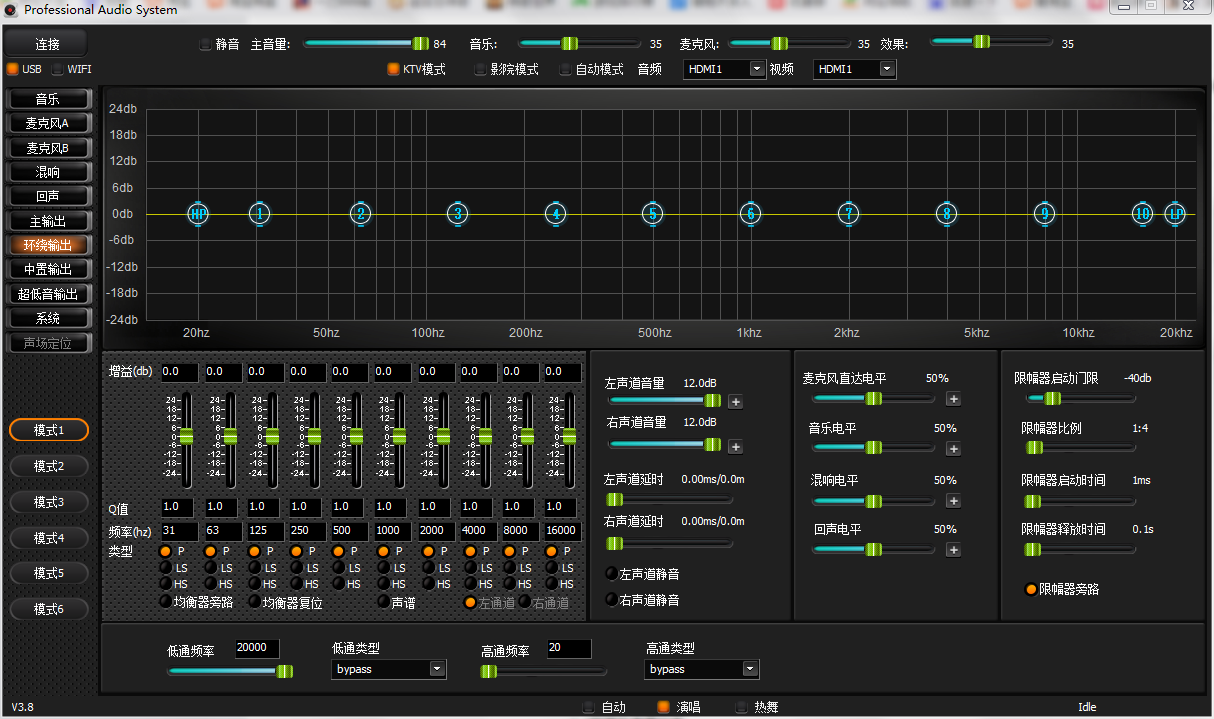Screen dimensions: 1214x719
Task: Open the 系统 system section
Action: [48, 318]
